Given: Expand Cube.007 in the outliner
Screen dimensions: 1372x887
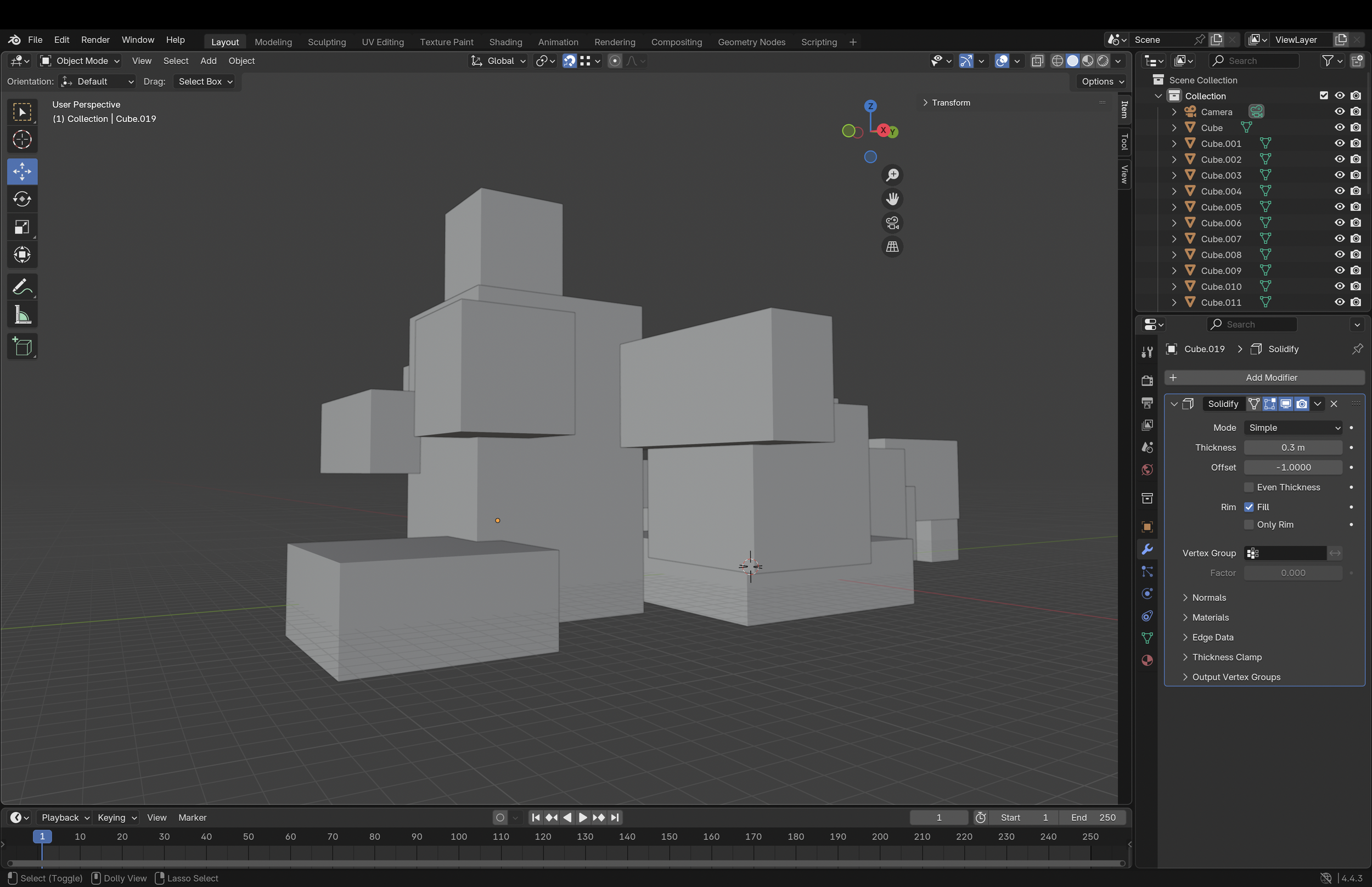Looking at the screenshot, I should (x=1174, y=238).
